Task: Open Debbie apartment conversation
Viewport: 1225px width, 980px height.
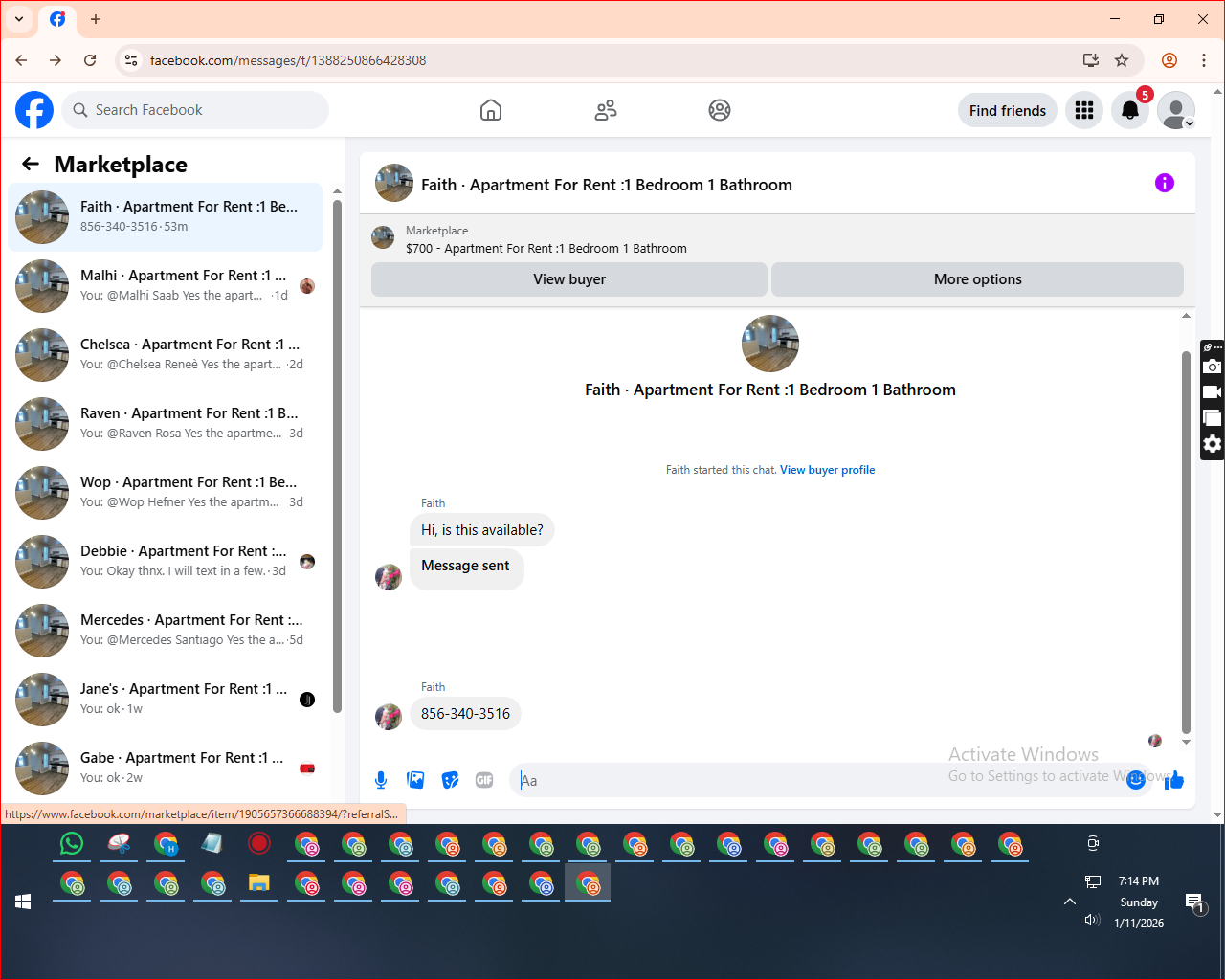Action: click(x=166, y=562)
